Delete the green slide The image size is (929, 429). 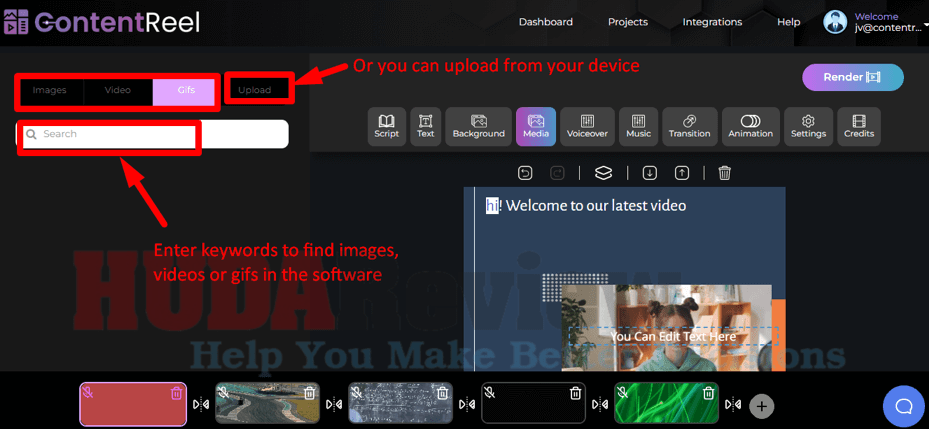(708, 393)
